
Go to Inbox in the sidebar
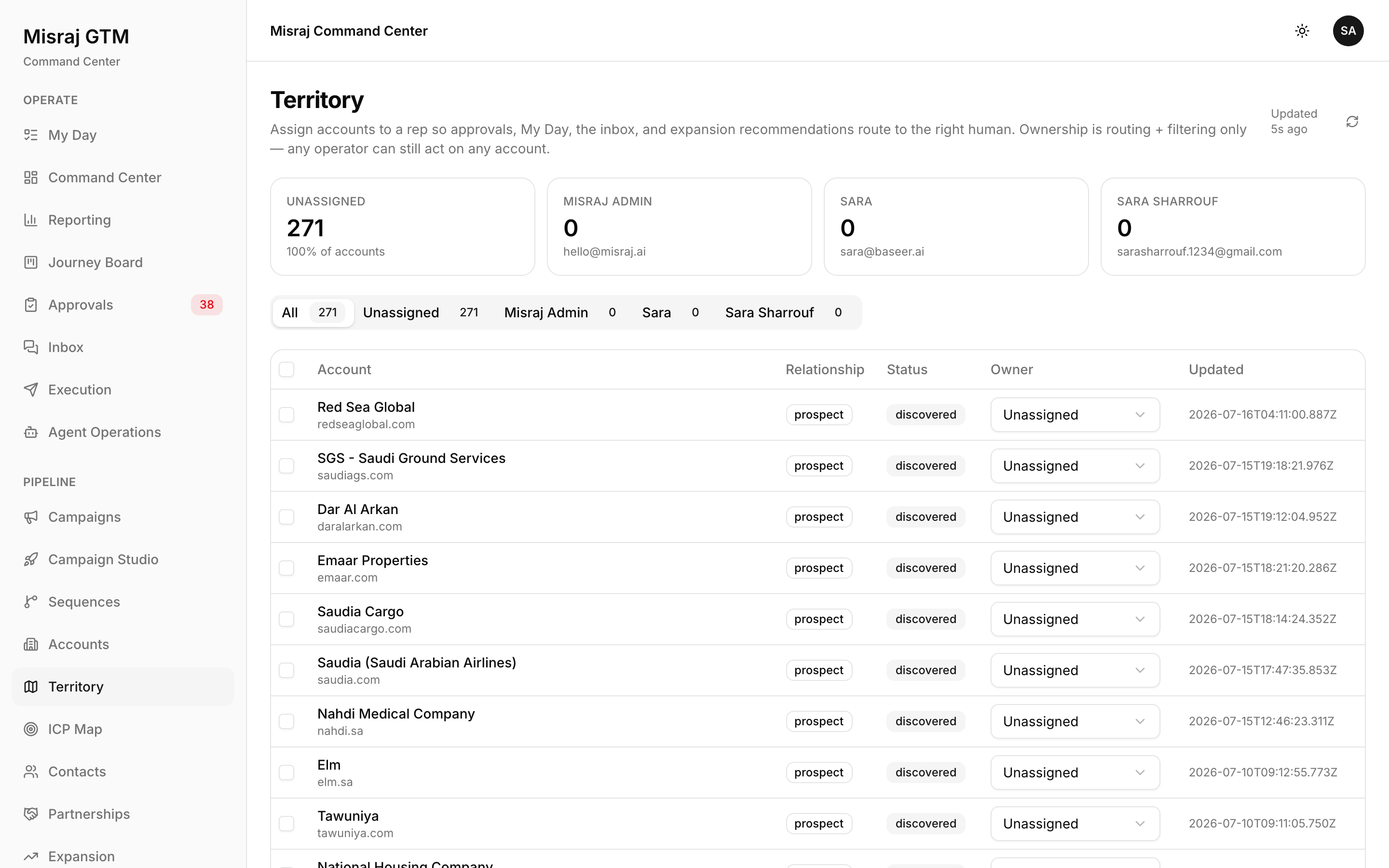tap(123, 347)
